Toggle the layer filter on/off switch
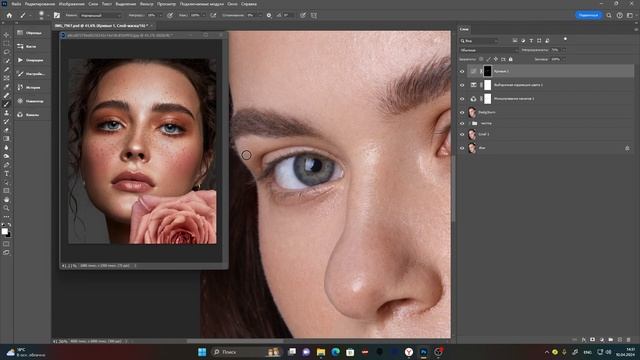 565,39
